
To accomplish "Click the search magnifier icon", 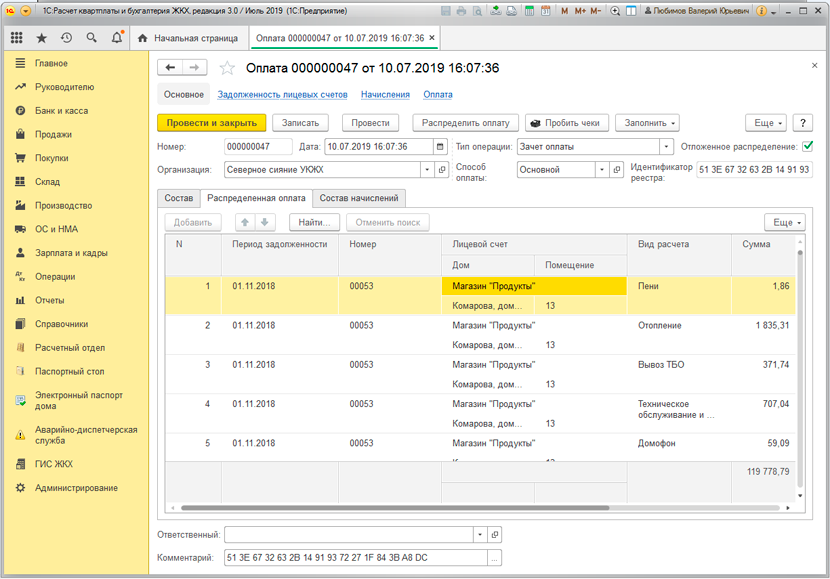I will coord(92,38).
